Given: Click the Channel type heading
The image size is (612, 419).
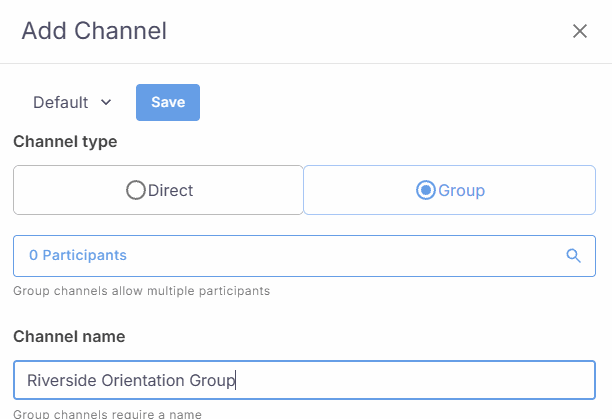Looking at the screenshot, I should point(65,142).
